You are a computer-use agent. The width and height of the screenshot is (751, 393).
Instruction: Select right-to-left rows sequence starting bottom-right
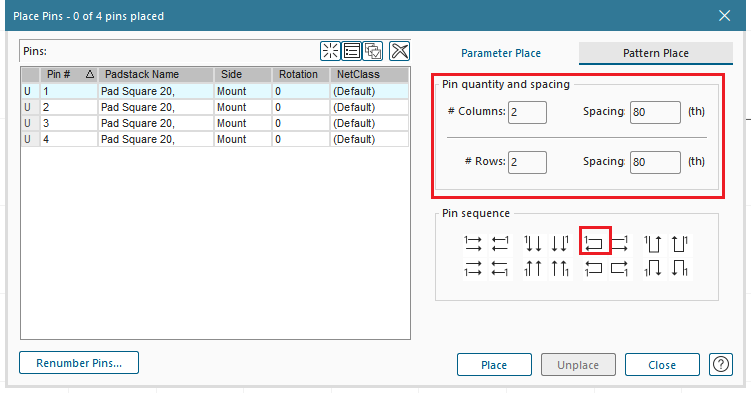(500, 269)
